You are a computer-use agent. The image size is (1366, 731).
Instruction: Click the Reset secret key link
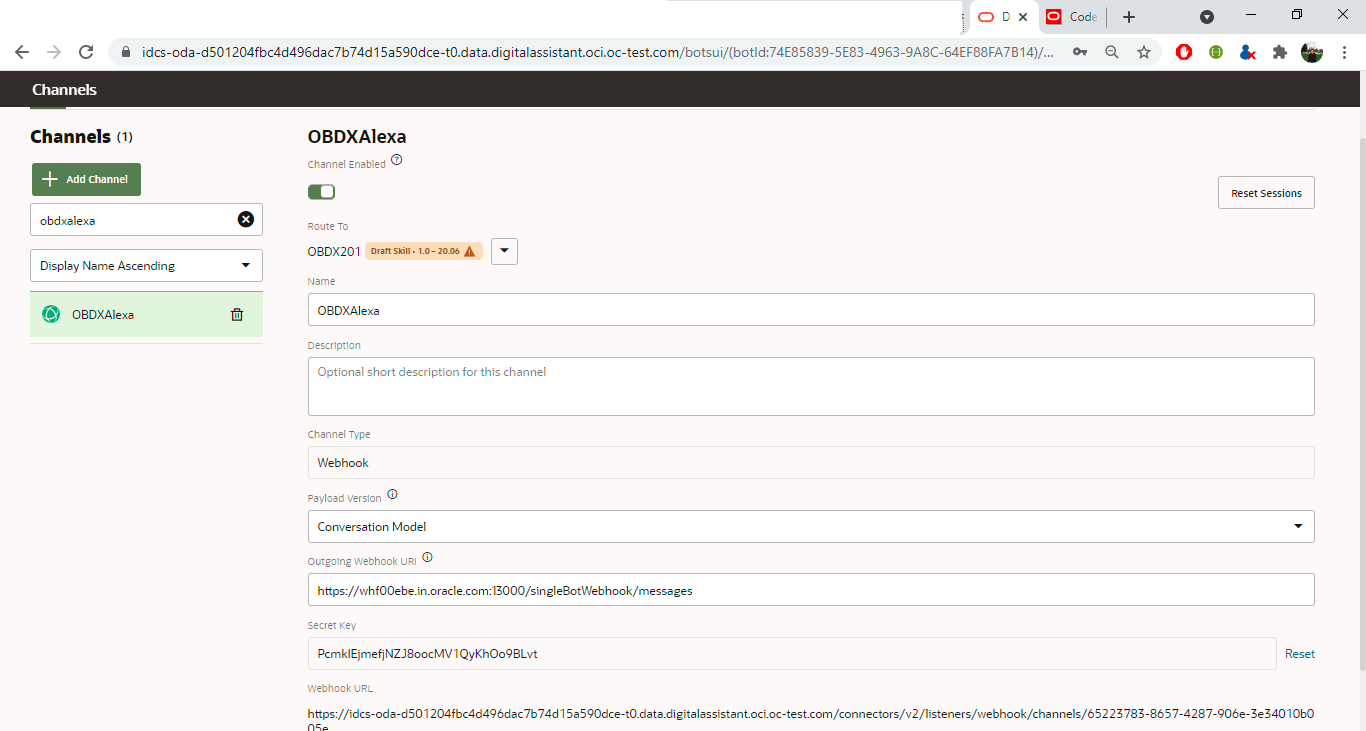click(1300, 654)
